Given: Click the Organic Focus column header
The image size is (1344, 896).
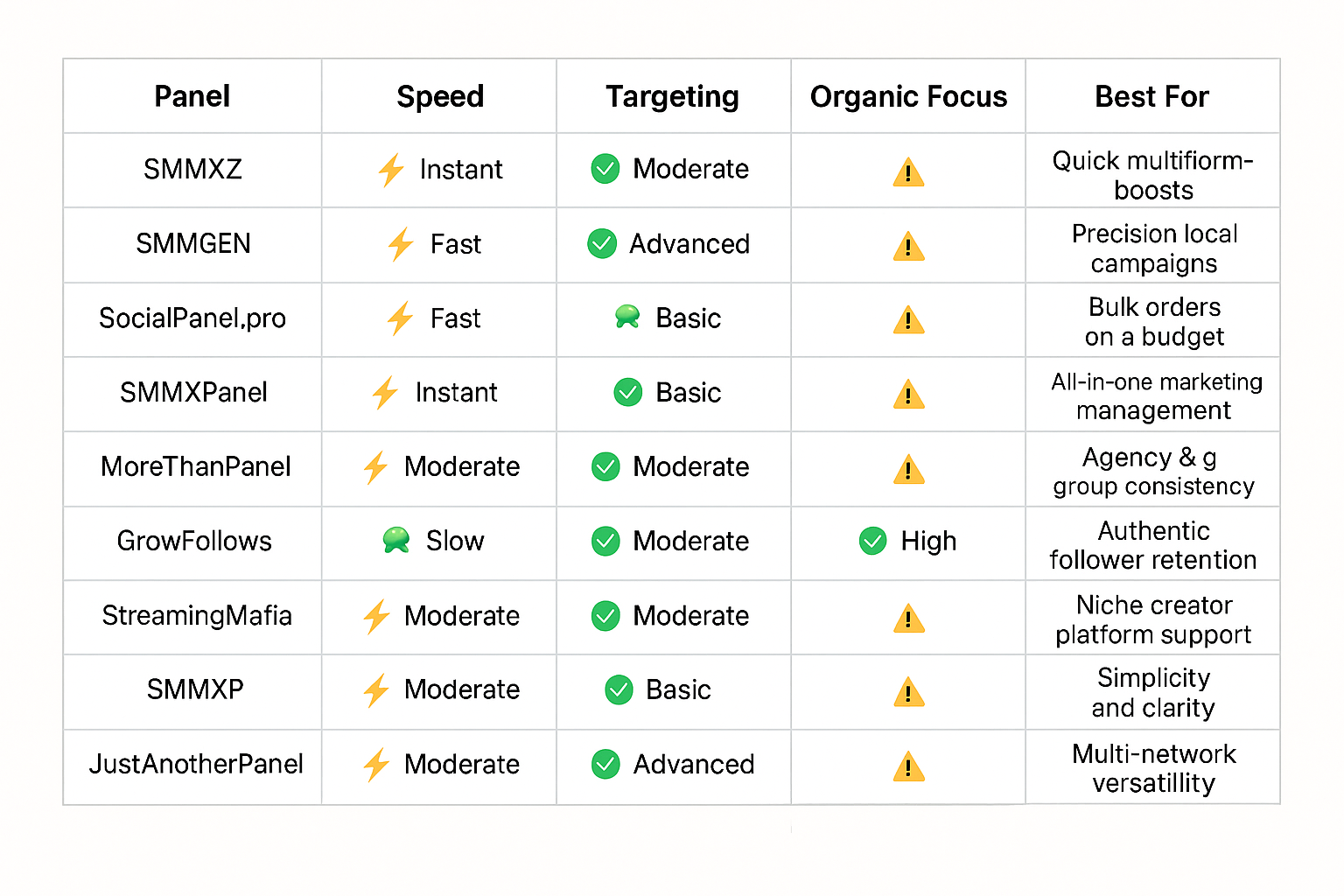Looking at the screenshot, I should point(908,96).
